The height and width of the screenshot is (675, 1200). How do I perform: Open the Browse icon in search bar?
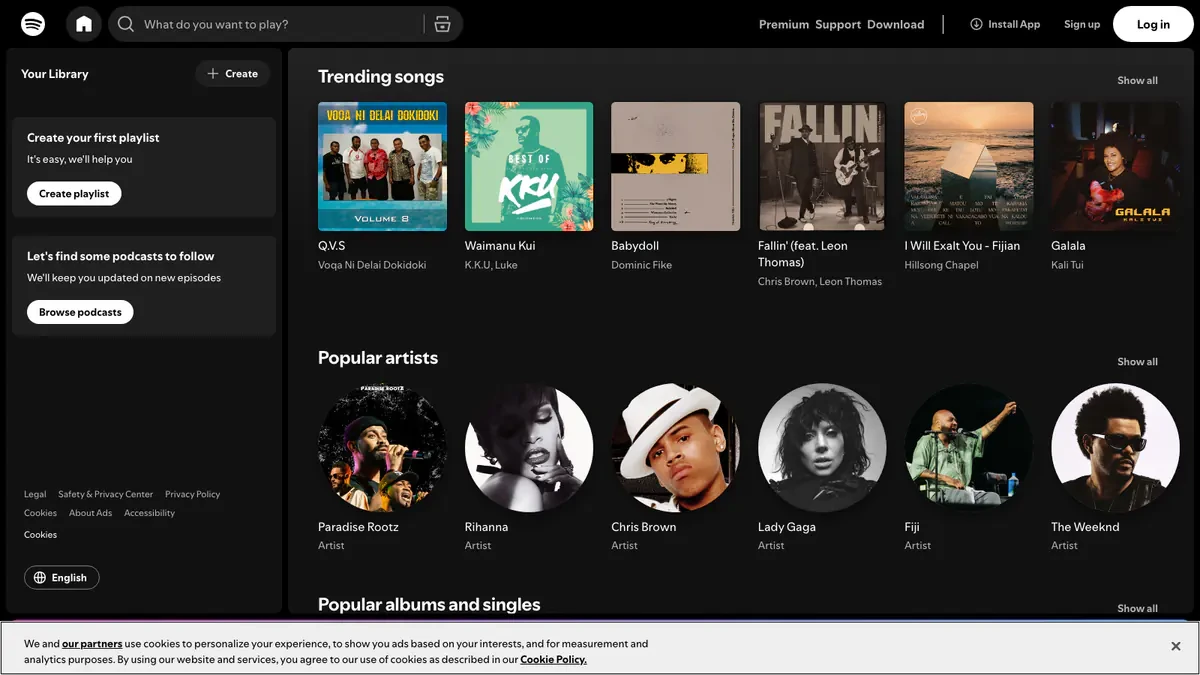[443, 24]
